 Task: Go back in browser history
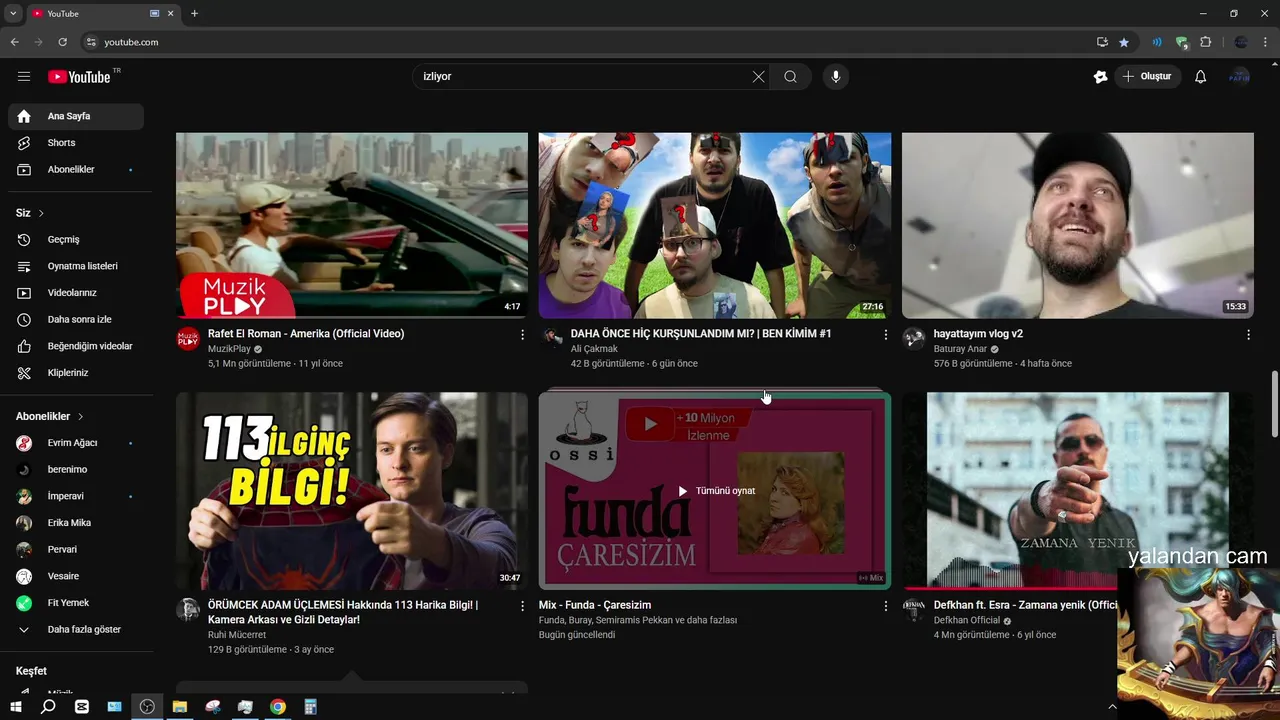(x=14, y=42)
